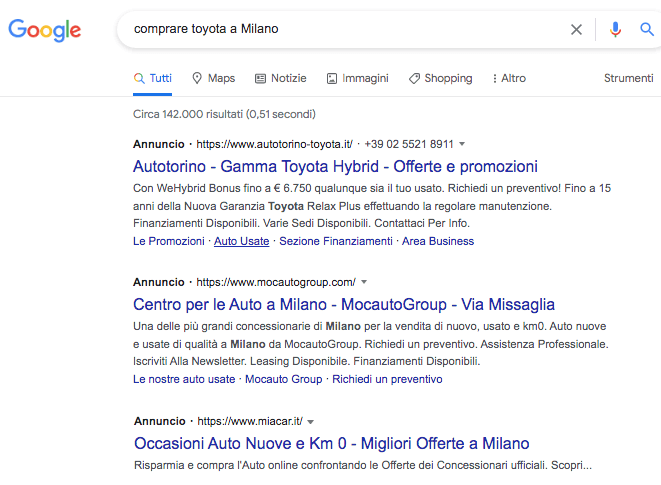Screen dimensions: 661x485
Task: Expand the miacar.it ad dropdown arrow
Action: 311,422
